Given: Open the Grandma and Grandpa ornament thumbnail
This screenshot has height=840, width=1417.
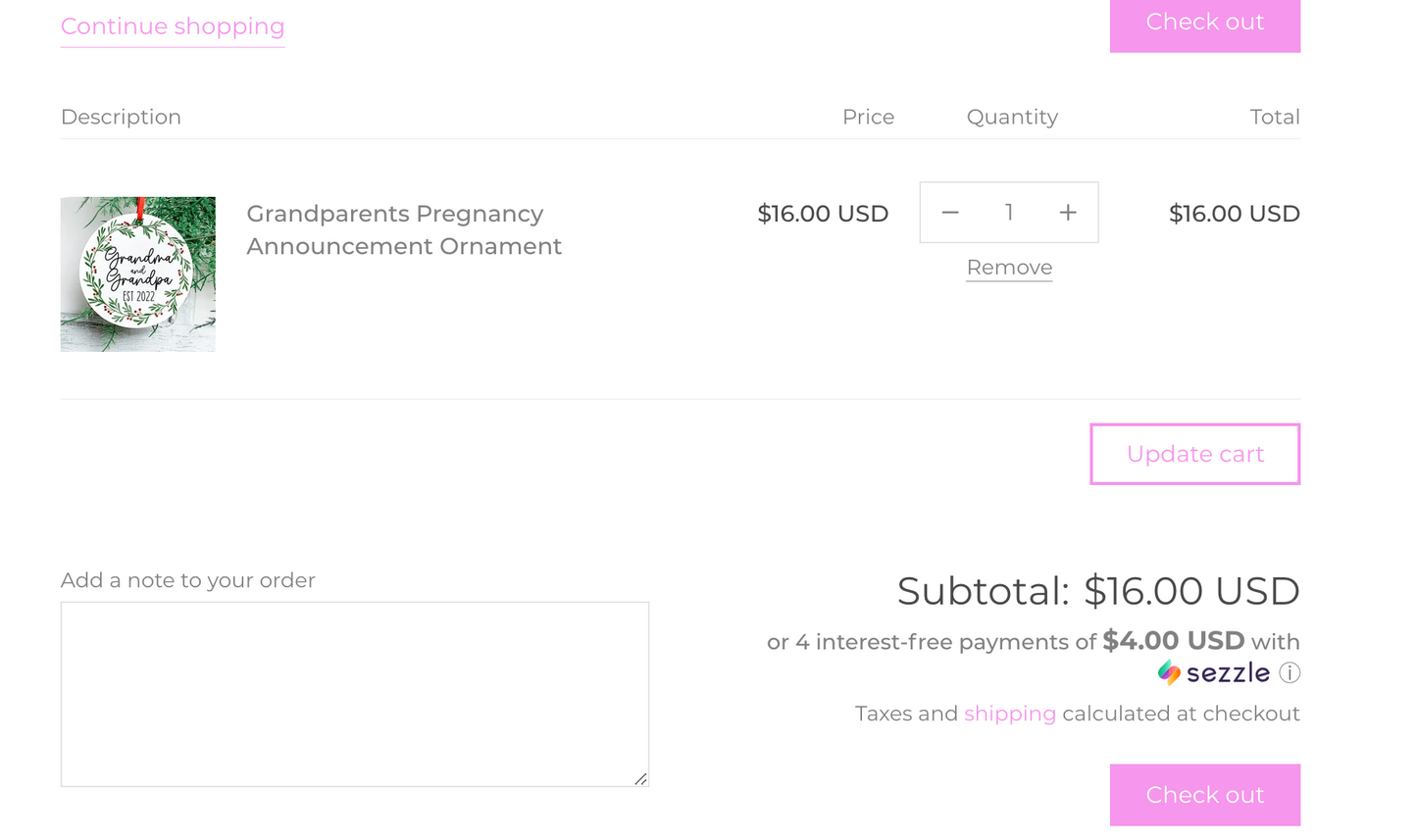Looking at the screenshot, I should (138, 274).
